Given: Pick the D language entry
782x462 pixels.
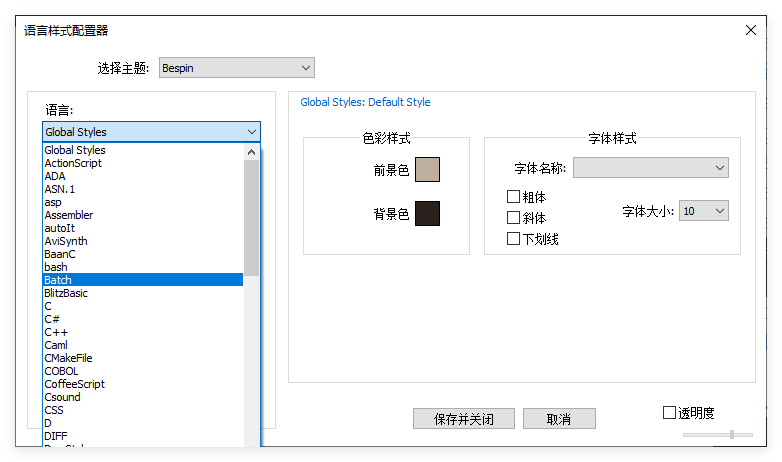Looking at the screenshot, I should click(x=143, y=423).
